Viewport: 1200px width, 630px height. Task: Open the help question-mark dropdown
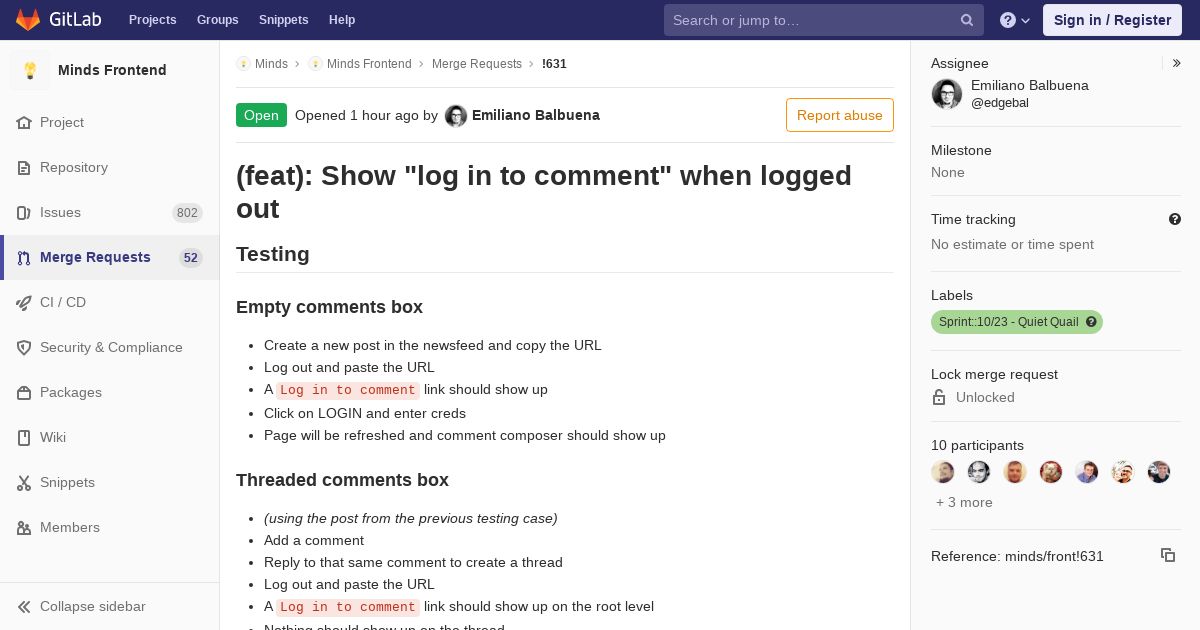(x=1015, y=20)
